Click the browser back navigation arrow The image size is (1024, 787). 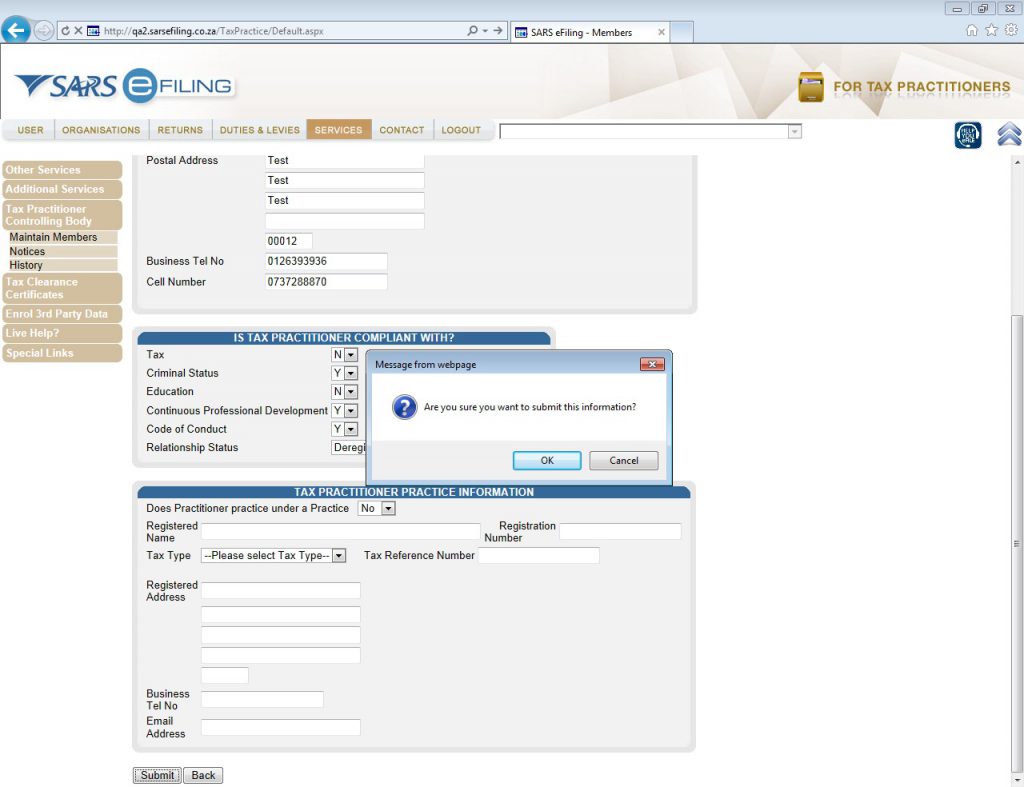click(16, 30)
